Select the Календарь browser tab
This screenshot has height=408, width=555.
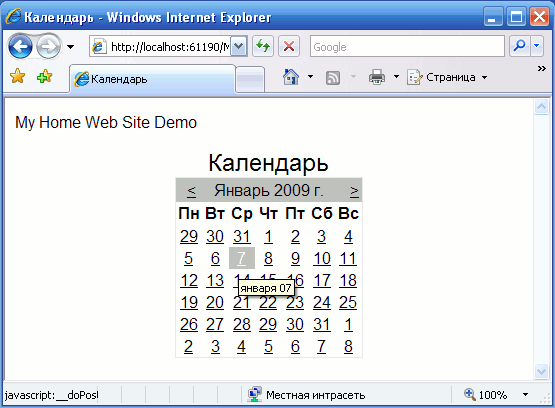tap(153, 79)
